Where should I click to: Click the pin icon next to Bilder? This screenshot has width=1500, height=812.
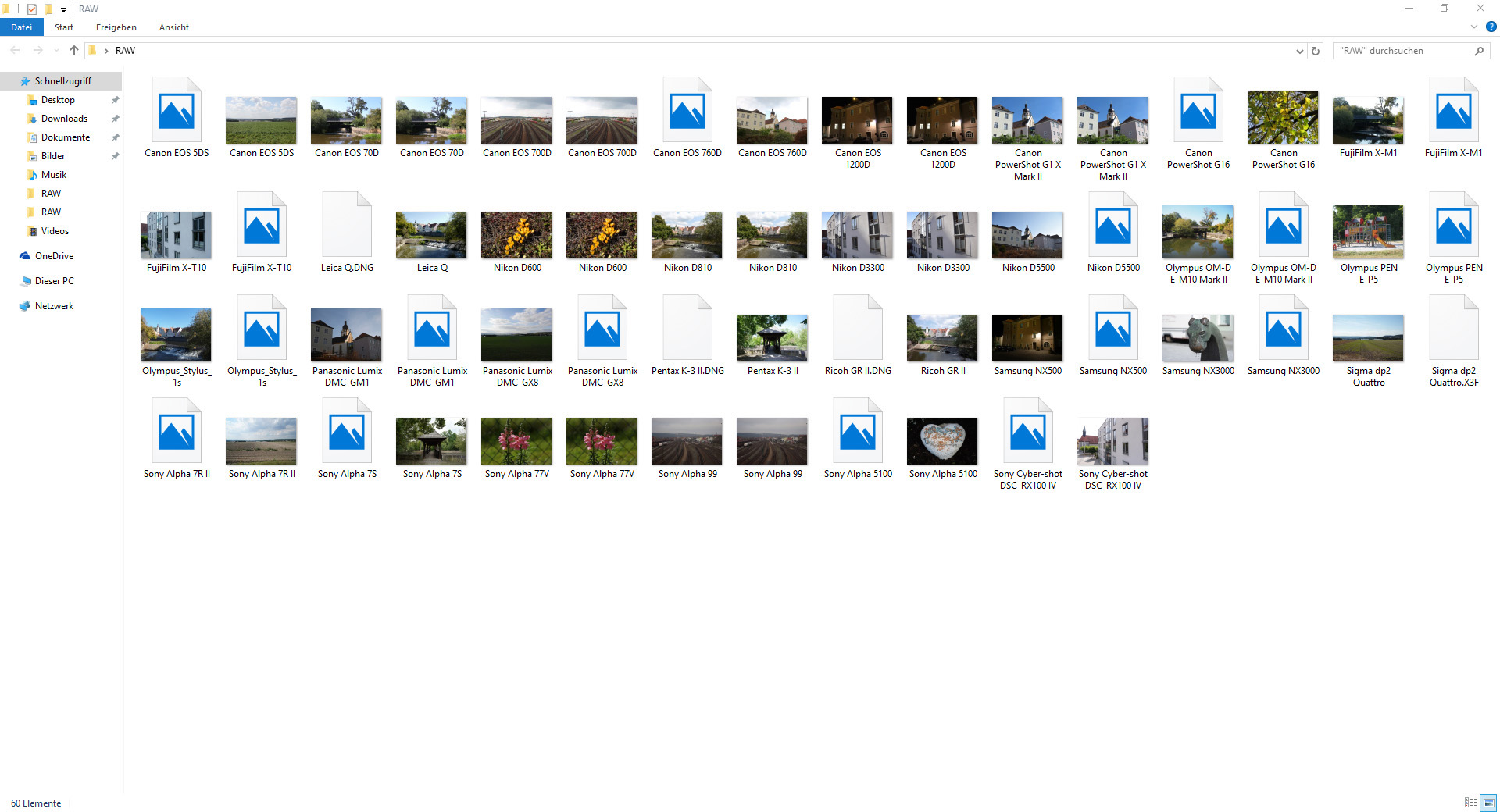click(115, 156)
